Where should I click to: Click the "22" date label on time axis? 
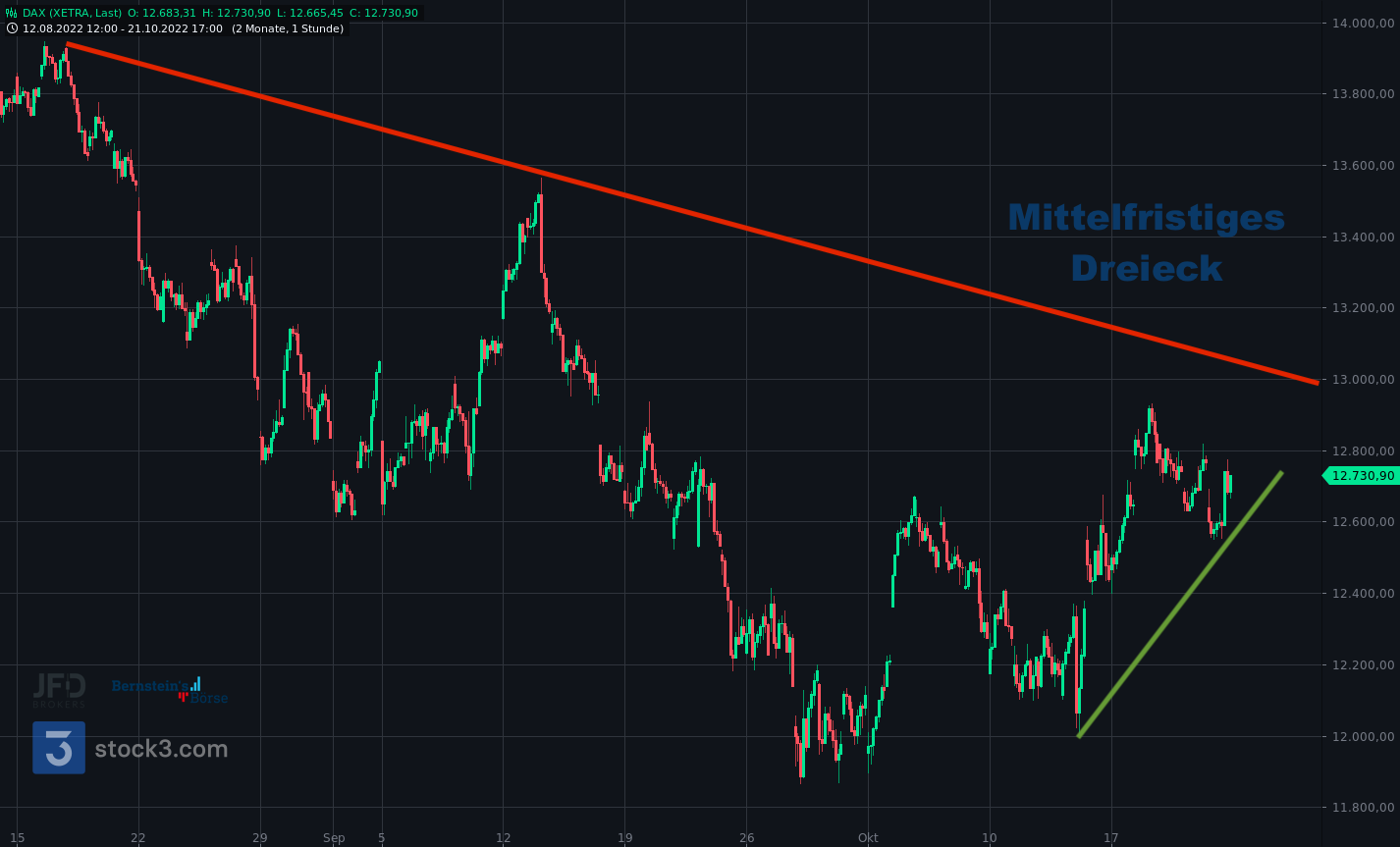138,838
